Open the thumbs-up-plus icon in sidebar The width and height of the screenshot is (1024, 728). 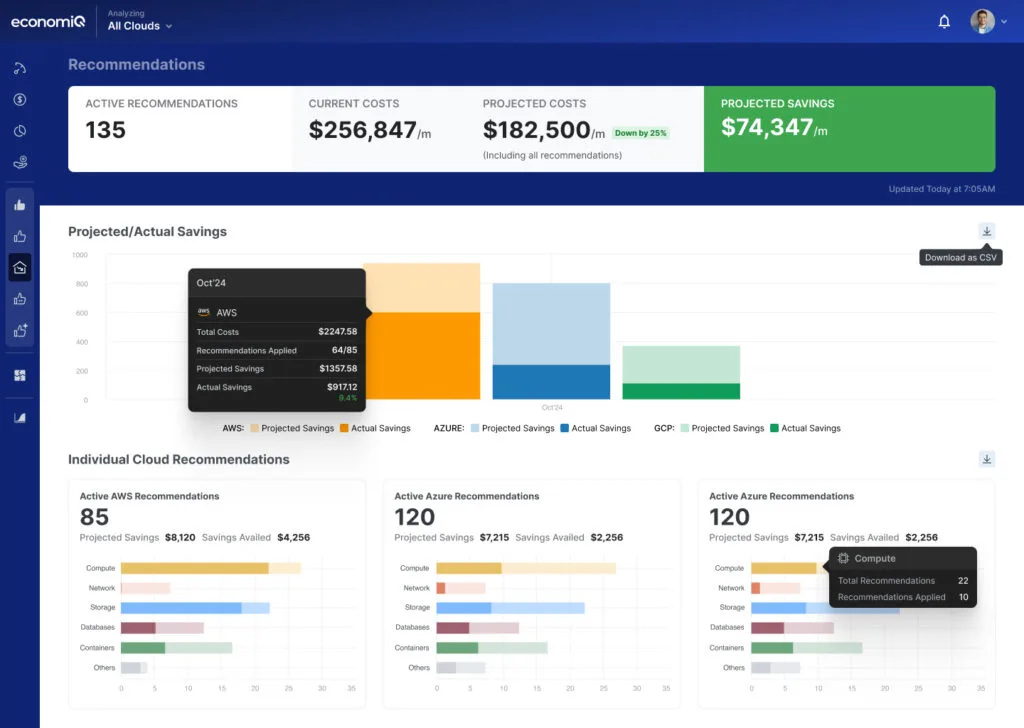click(x=20, y=330)
